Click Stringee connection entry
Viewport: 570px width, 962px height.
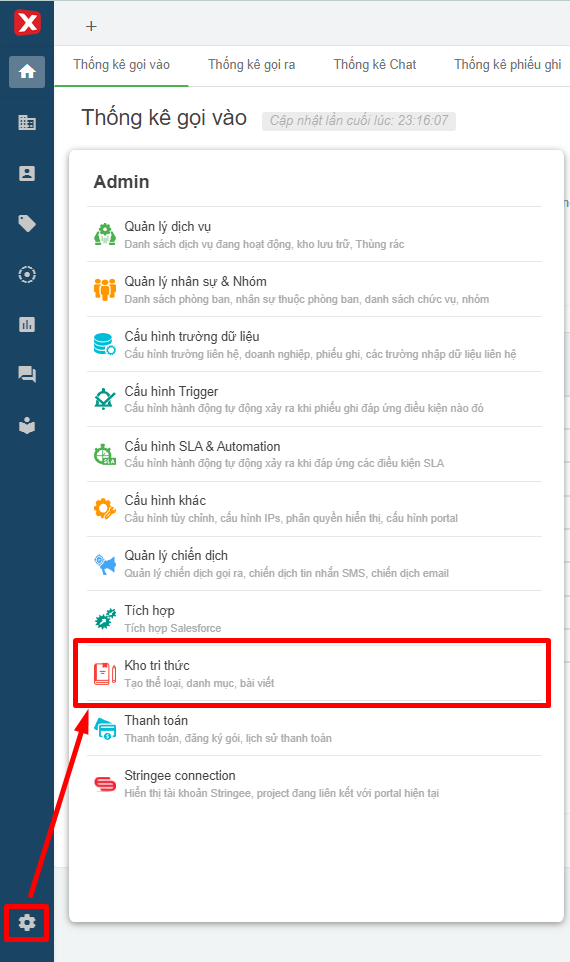tap(314, 783)
